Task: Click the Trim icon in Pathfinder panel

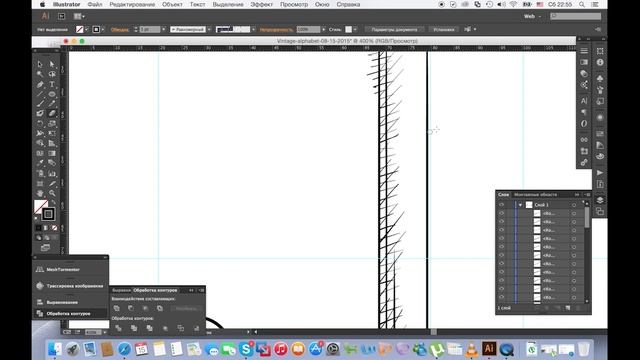Action: pos(134,328)
